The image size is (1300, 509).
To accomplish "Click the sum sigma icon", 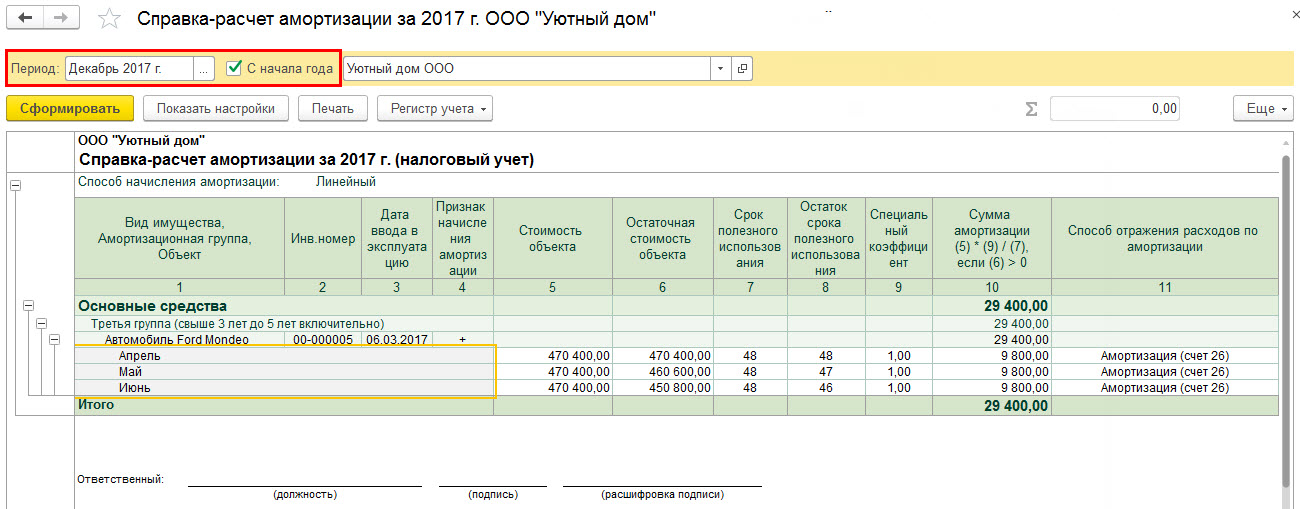I will [1031, 109].
